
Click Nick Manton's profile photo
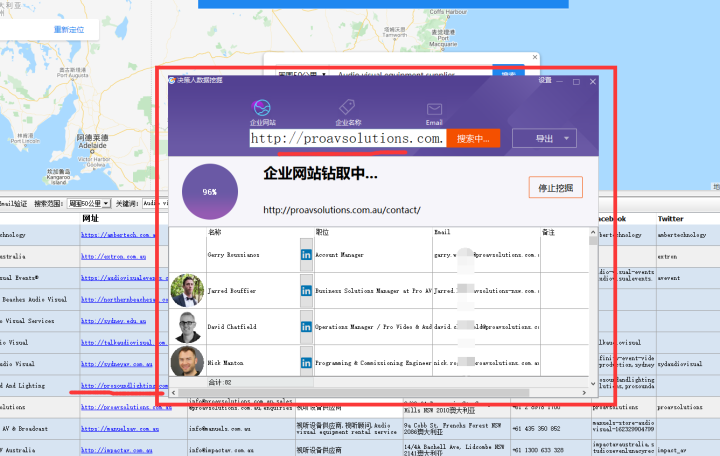[187, 361]
